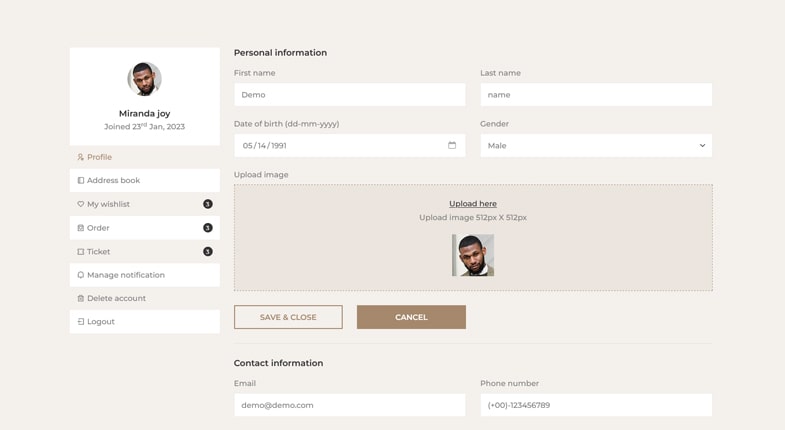The width and height of the screenshot is (785, 430).
Task: Click the Profile person icon in sidebar
Action: coord(81,157)
